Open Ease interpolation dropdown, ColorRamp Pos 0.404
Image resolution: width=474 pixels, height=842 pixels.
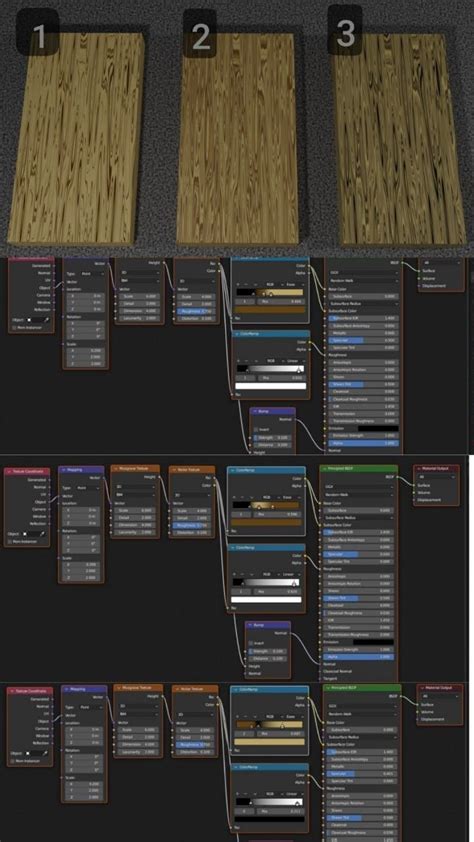tap(294, 285)
